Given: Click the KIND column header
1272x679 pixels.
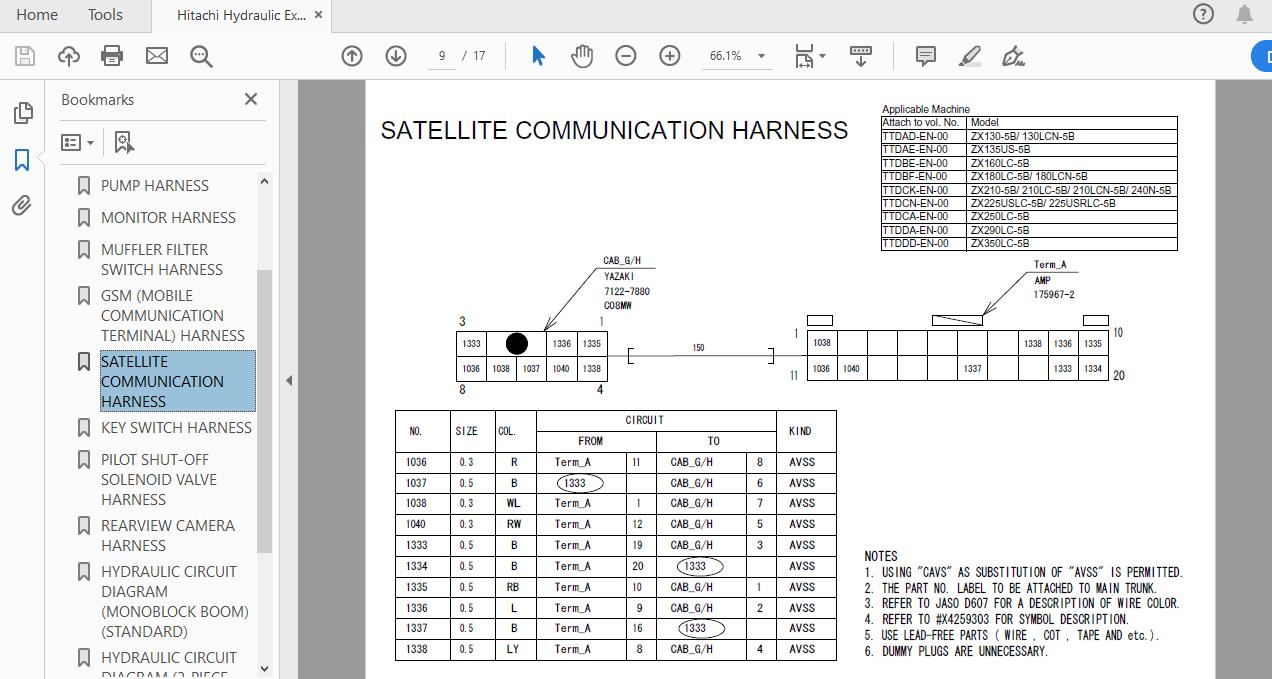Looking at the screenshot, I should point(800,431).
